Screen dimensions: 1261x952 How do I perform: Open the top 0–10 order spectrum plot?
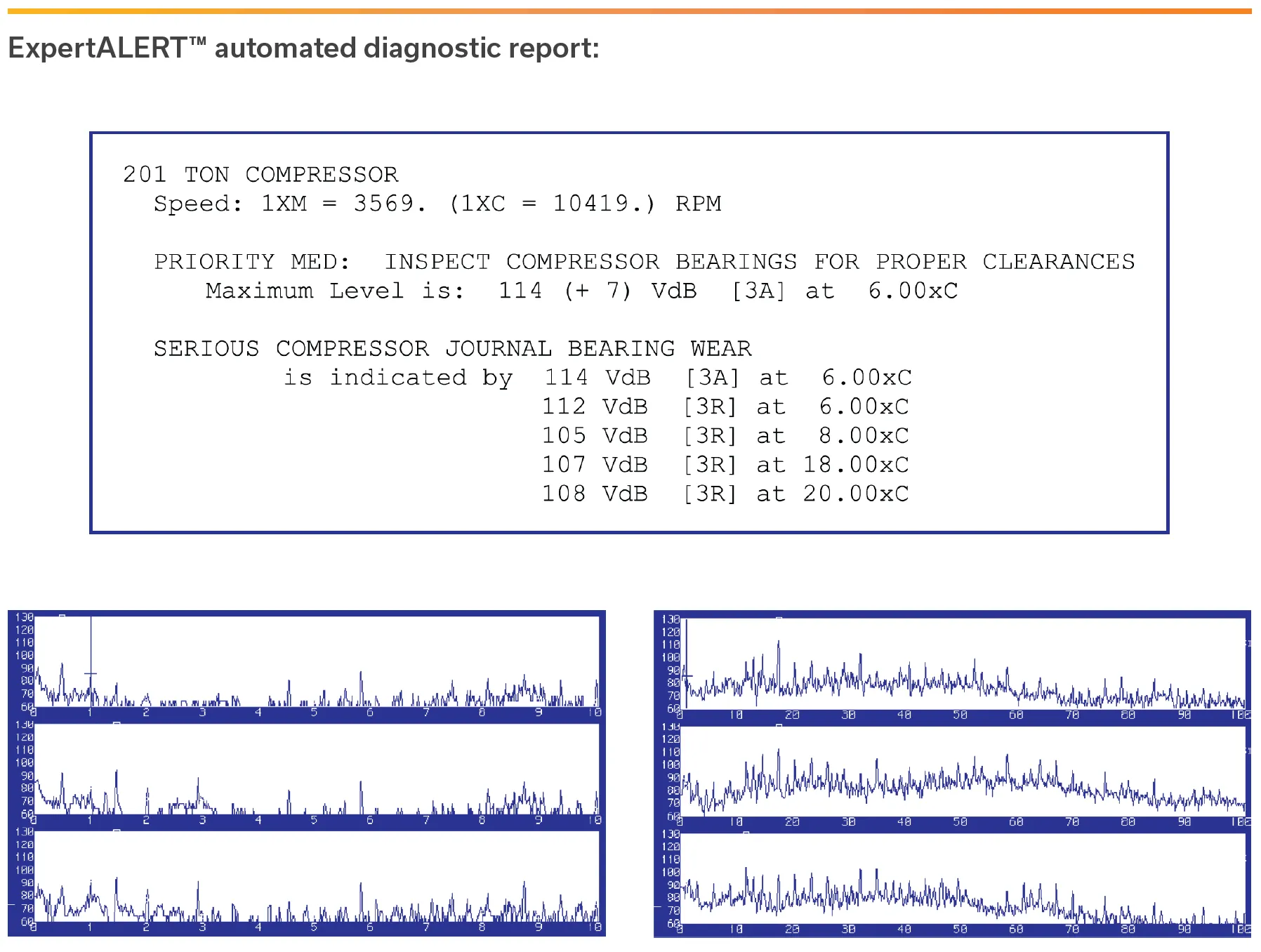317,661
